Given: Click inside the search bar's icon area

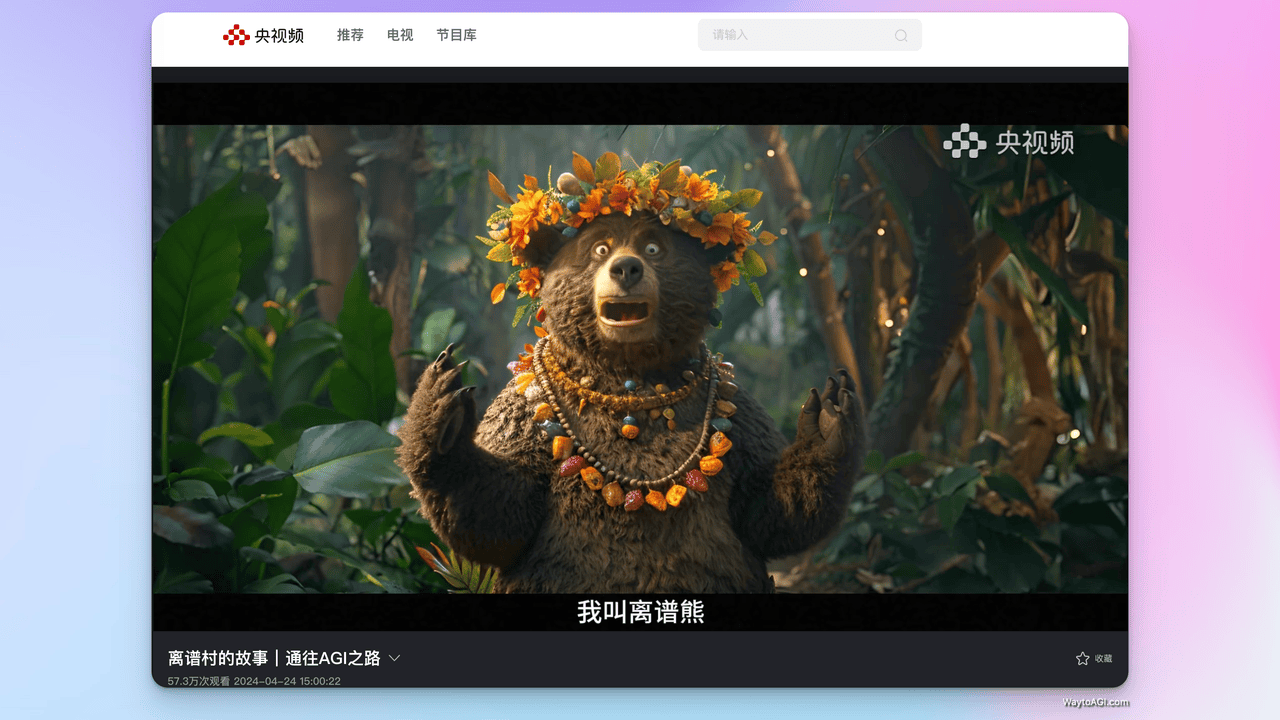Looking at the screenshot, I should [x=899, y=34].
